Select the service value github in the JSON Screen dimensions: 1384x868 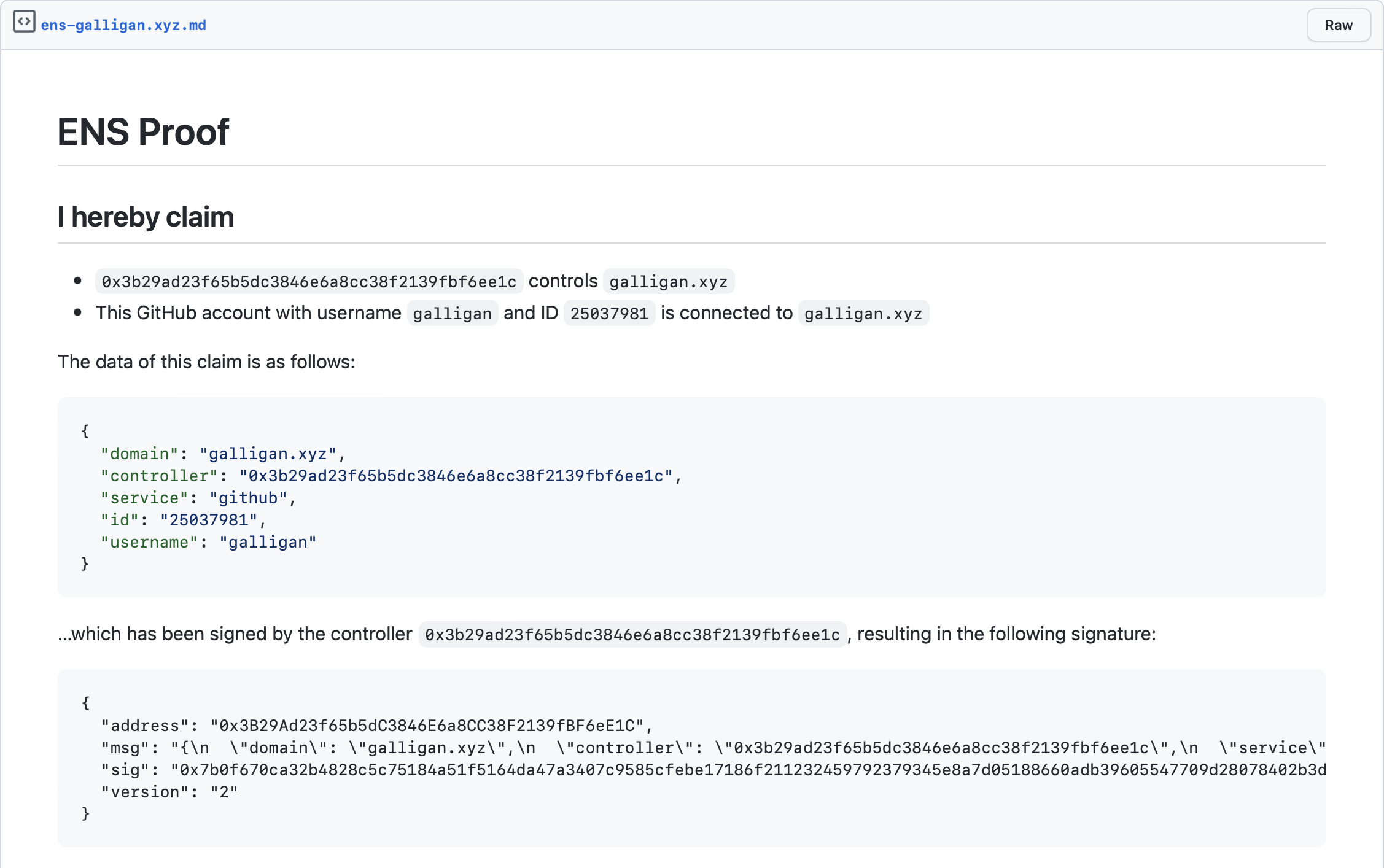coord(248,498)
